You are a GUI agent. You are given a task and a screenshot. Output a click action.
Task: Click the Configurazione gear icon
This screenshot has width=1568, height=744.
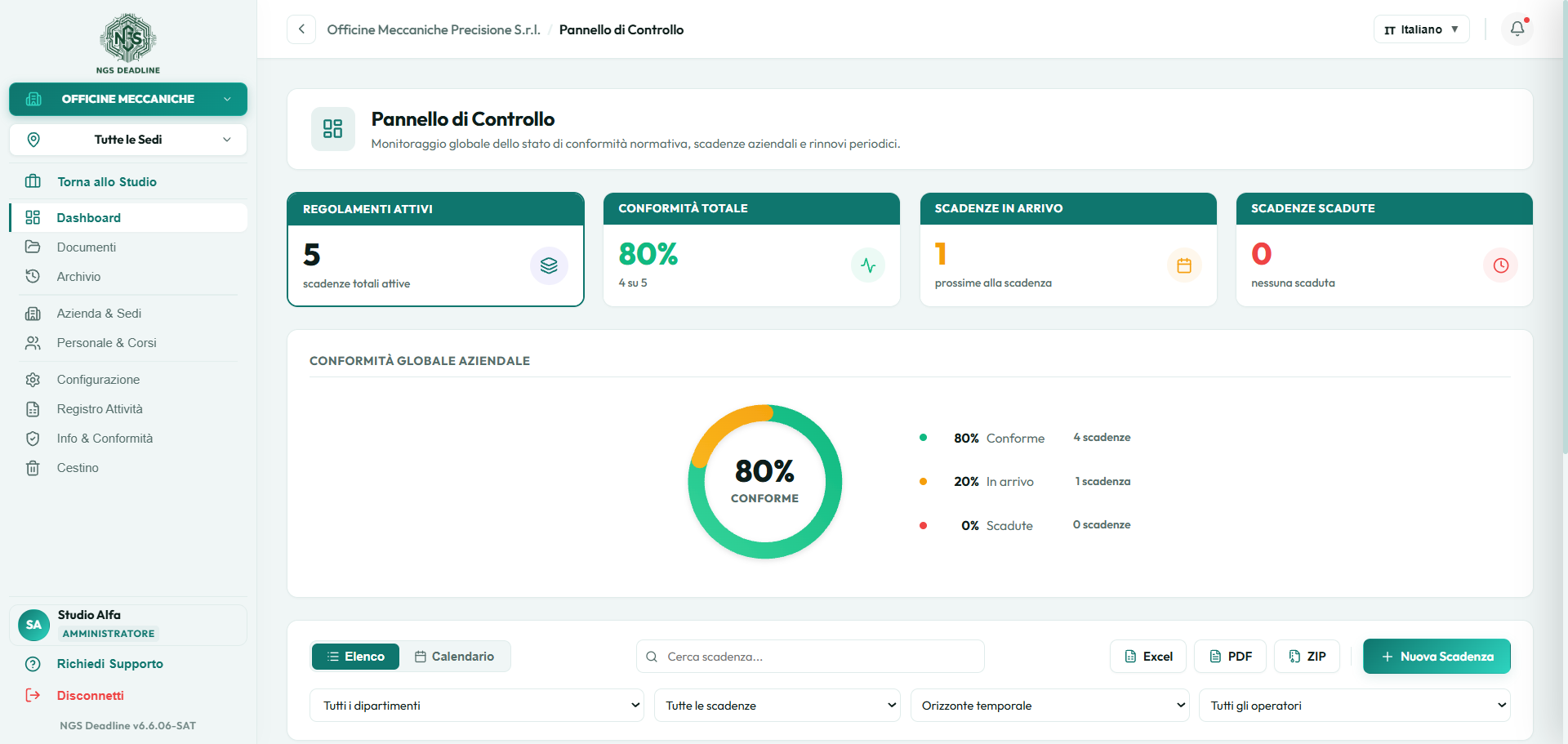(33, 380)
